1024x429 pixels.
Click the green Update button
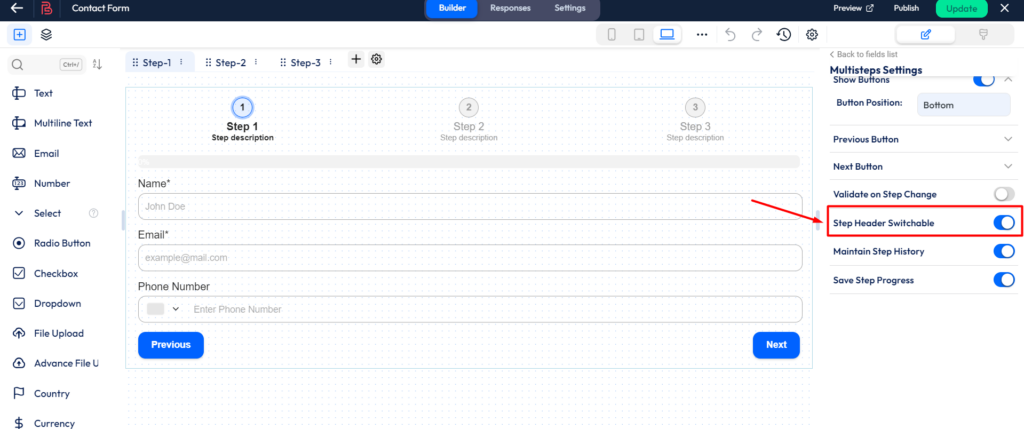pyautogui.click(x=961, y=8)
